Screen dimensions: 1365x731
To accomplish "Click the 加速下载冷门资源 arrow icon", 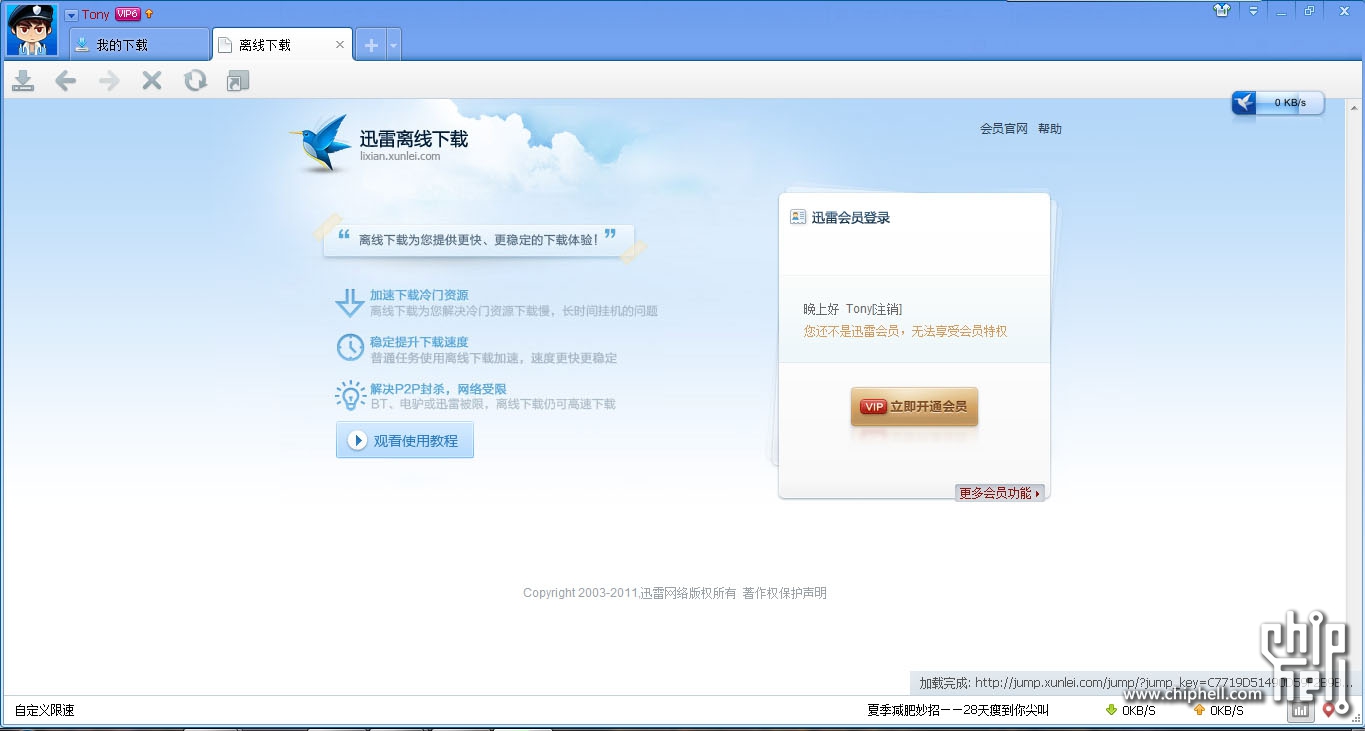I will click(x=349, y=303).
